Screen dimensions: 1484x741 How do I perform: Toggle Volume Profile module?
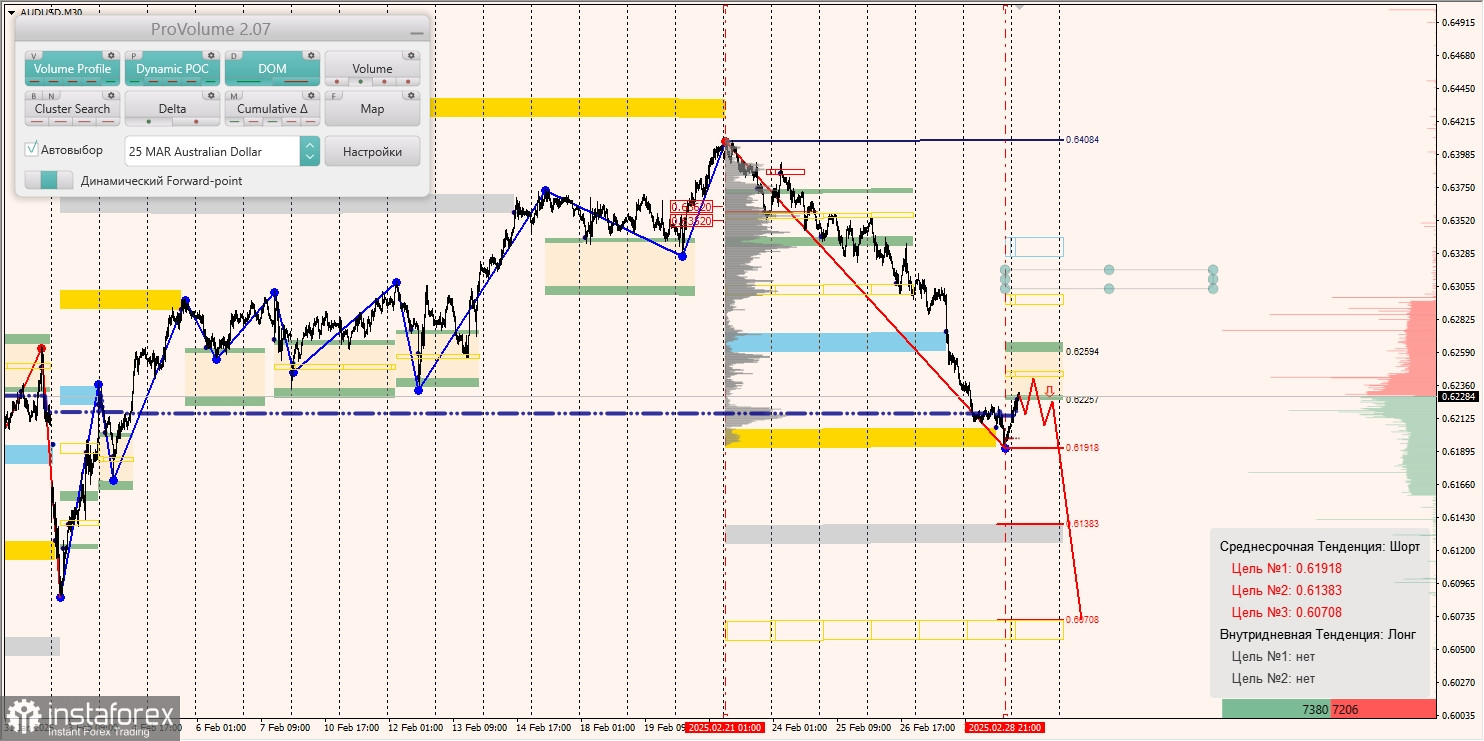click(x=72, y=68)
